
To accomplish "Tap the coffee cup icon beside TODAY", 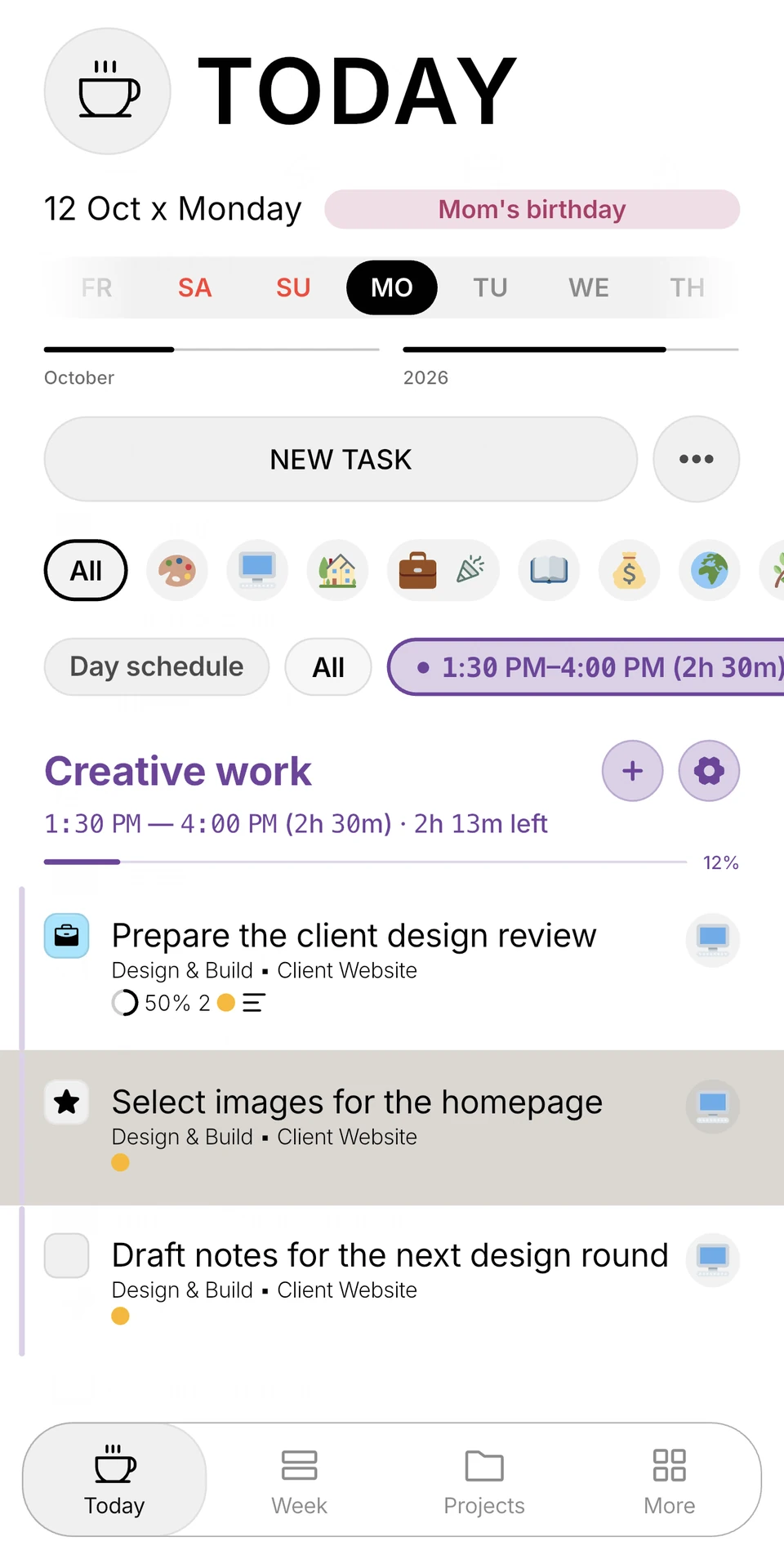I will [107, 91].
